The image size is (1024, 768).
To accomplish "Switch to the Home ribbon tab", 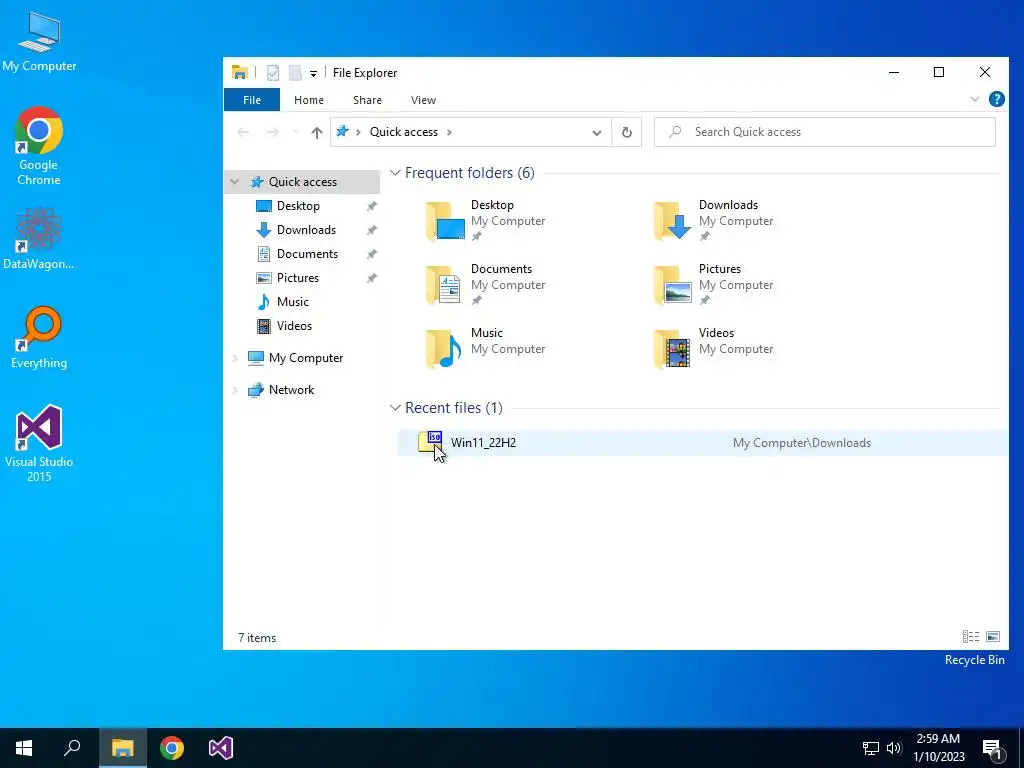I will click(309, 100).
